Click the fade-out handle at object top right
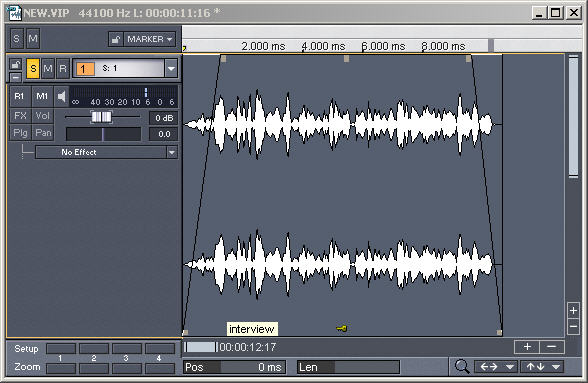This screenshot has height=383, width=588. click(468, 59)
